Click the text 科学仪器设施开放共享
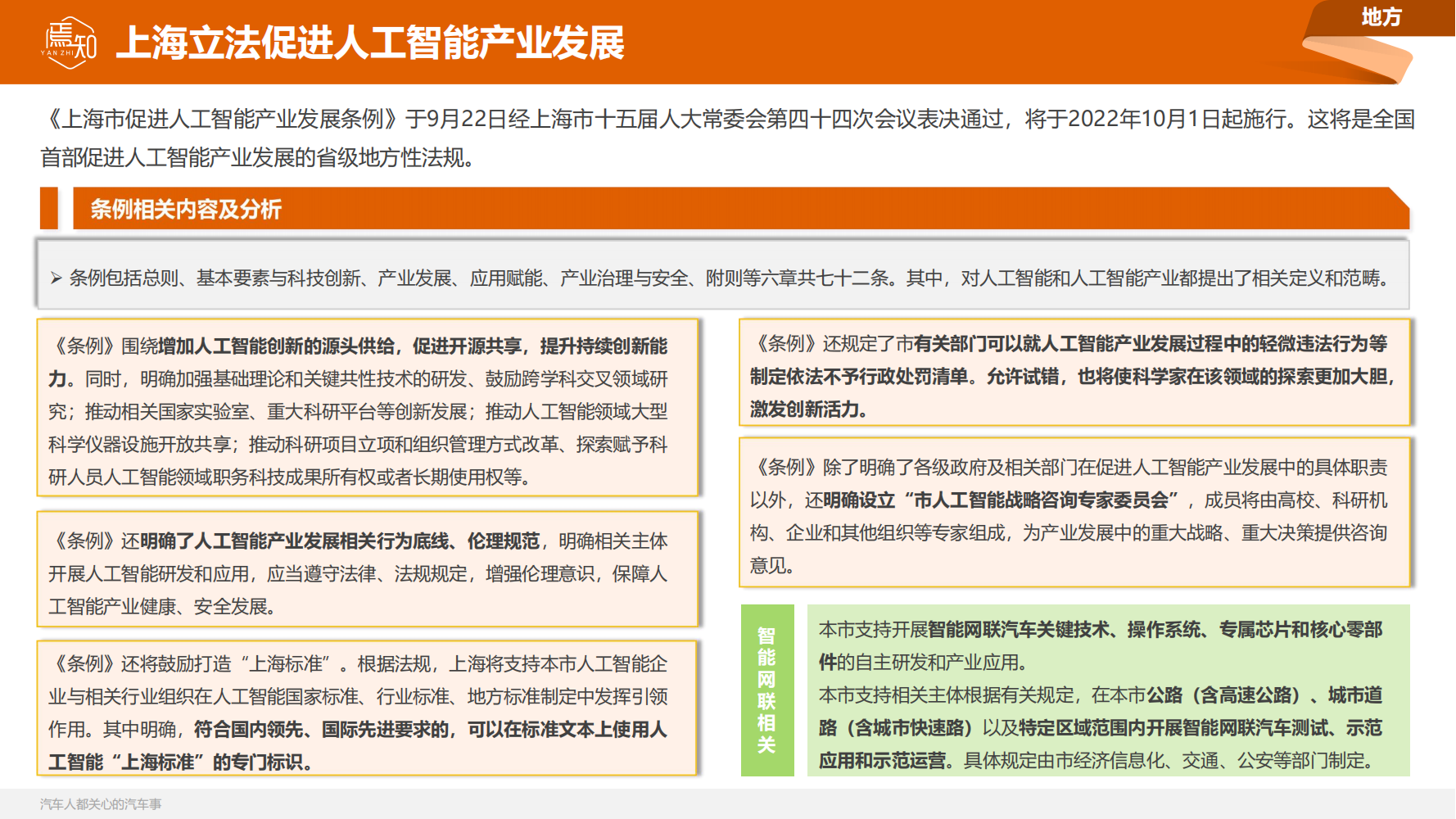The image size is (1456, 819). pyautogui.click(x=139, y=444)
